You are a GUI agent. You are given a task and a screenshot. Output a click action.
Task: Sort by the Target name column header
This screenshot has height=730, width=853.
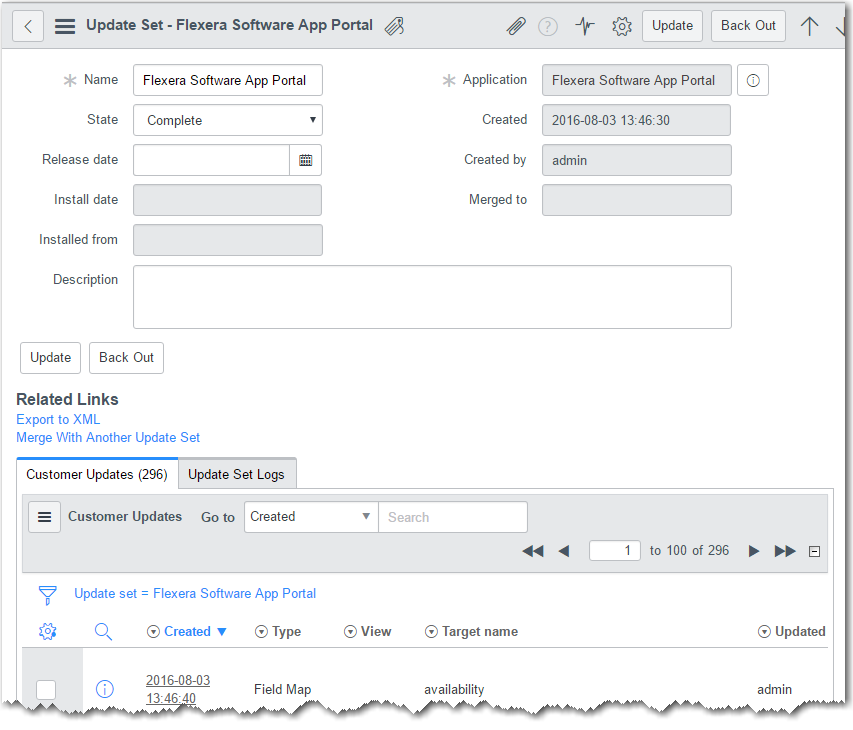(480, 632)
